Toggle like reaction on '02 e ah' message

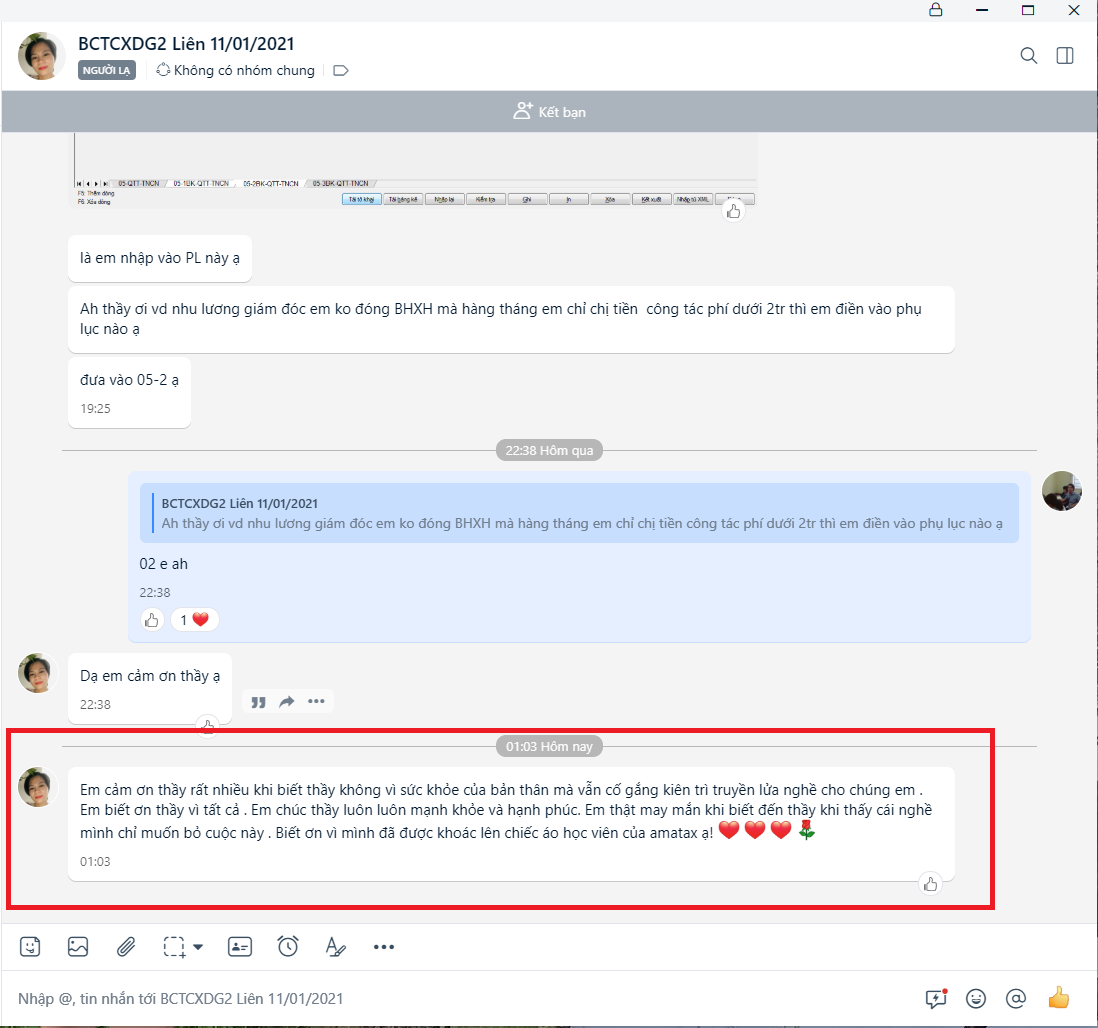(x=151, y=620)
